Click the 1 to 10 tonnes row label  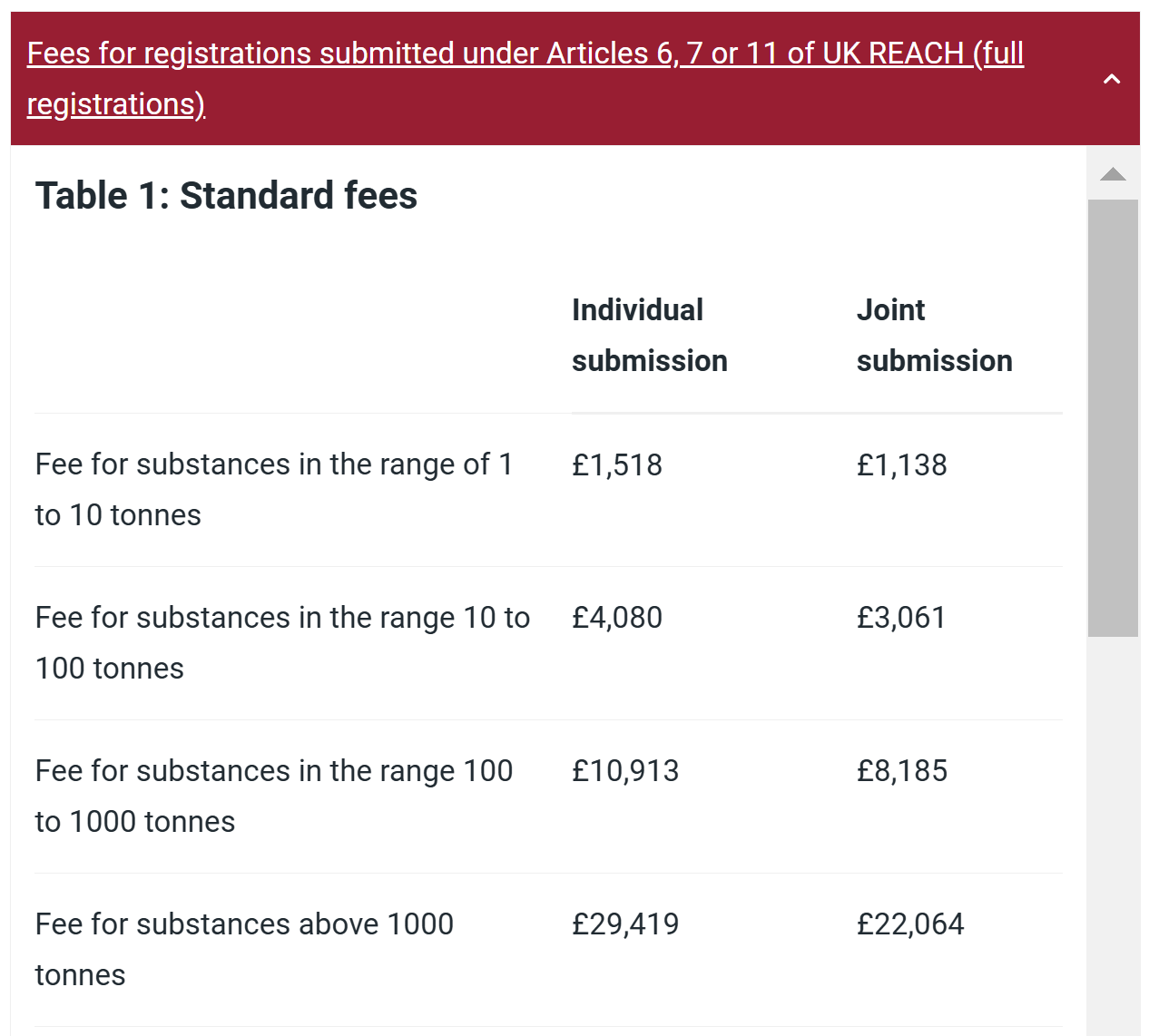[x=274, y=490]
